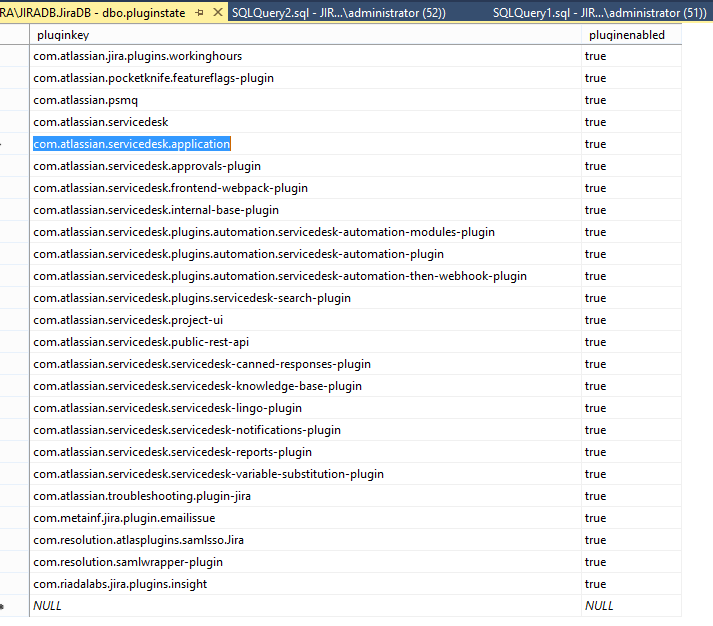Click com.atlassian.servicedesk.project-ui cell

pos(306,320)
